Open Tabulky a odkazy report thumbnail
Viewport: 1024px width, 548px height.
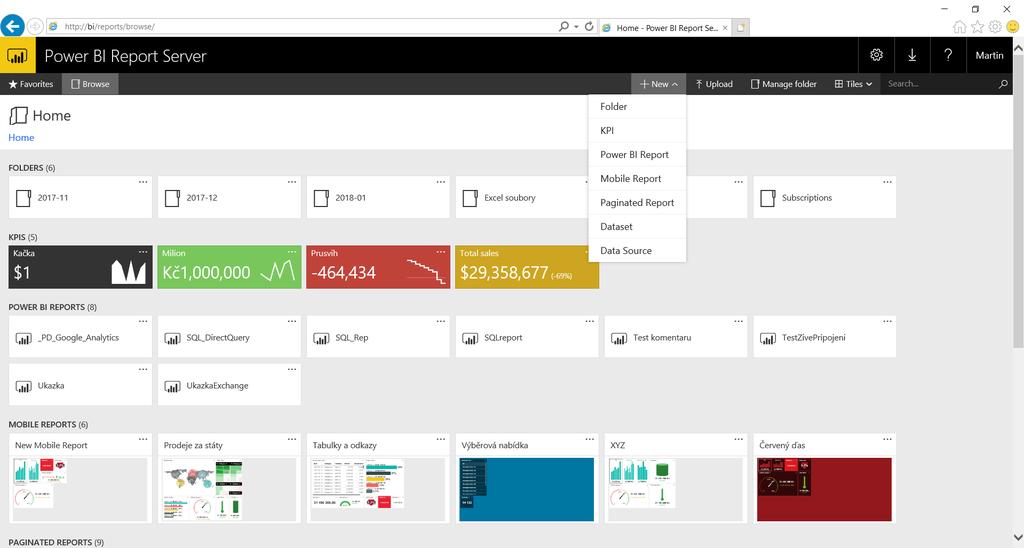click(x=378, y=490)
